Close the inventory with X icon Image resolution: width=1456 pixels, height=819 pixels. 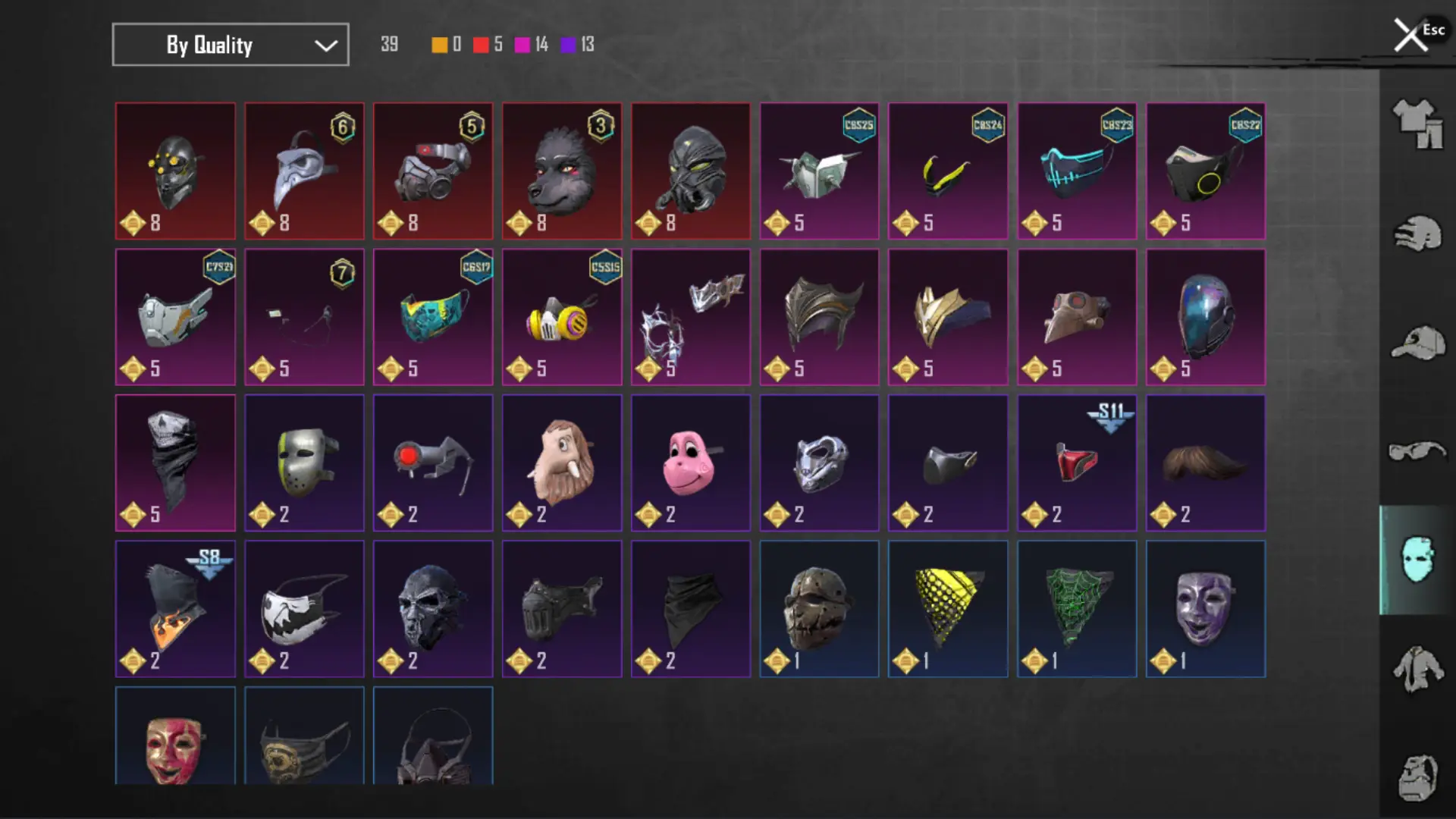1410,35
